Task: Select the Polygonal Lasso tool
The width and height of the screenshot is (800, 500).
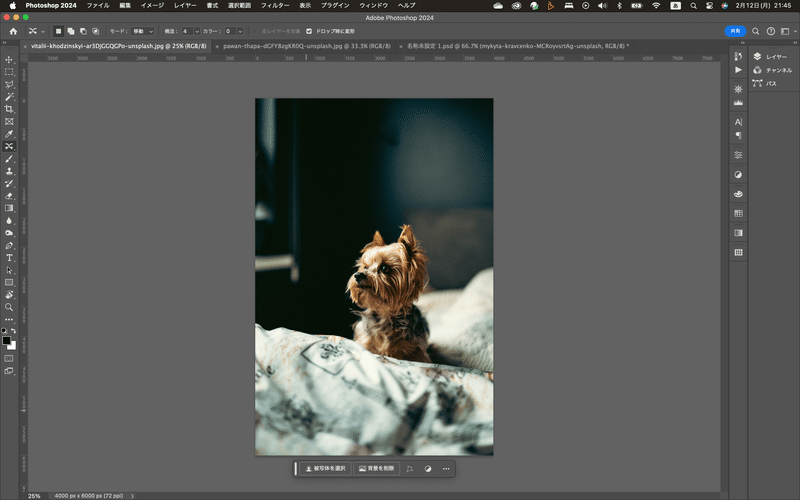Action: pos(9,84)
